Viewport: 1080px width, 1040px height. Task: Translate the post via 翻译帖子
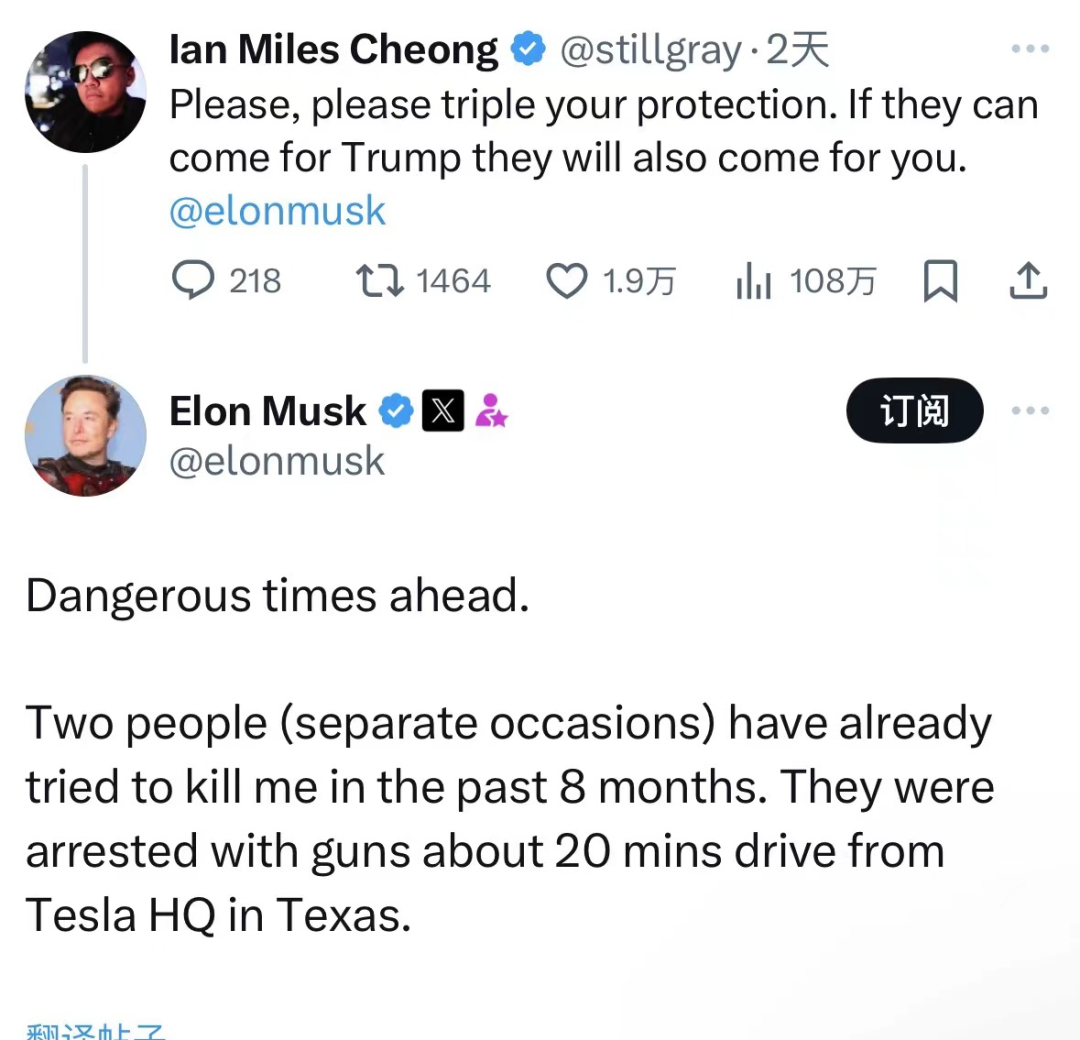pyautogui.click(x=95, y=1032)
